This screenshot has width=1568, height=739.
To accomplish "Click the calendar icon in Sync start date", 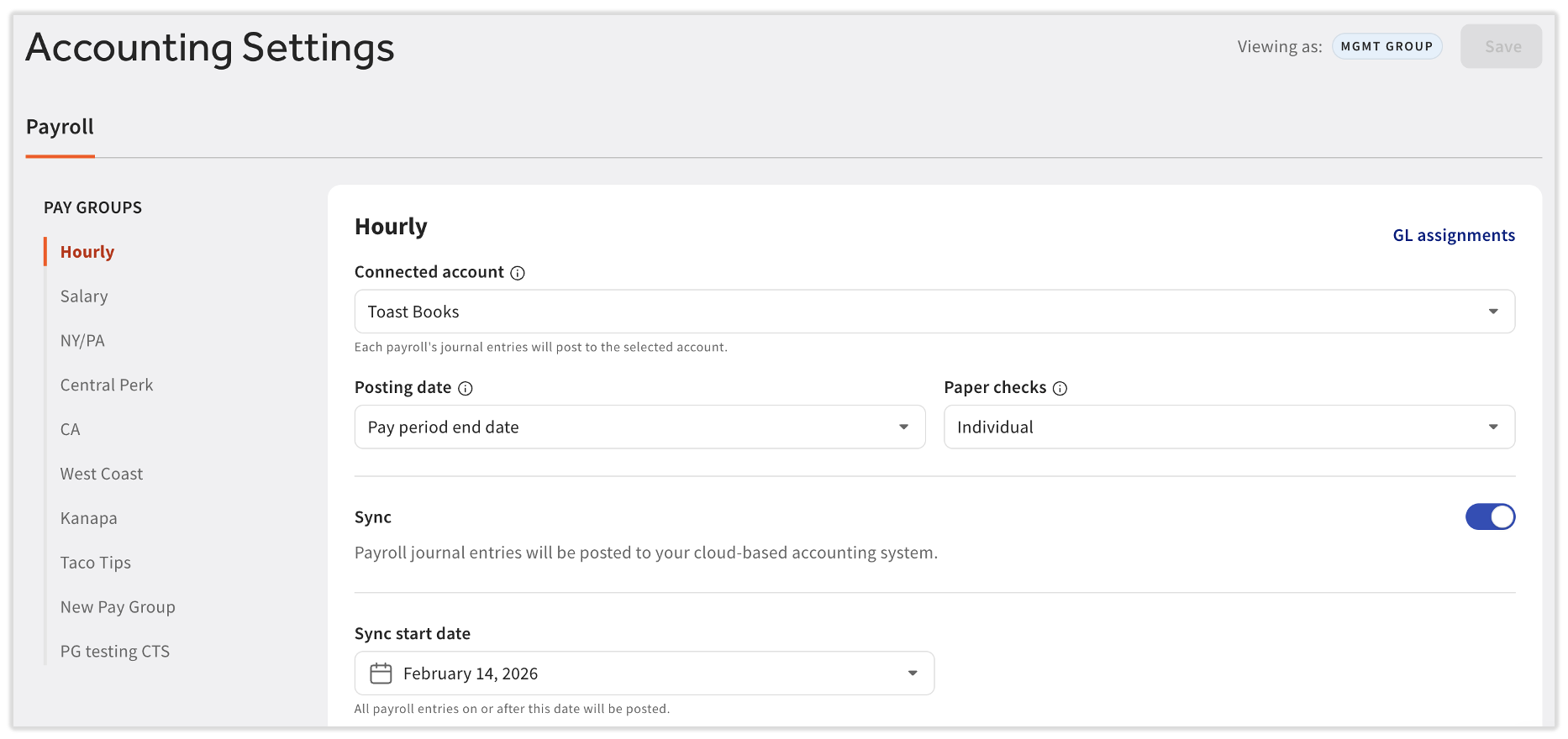I will tap(381, 673).
